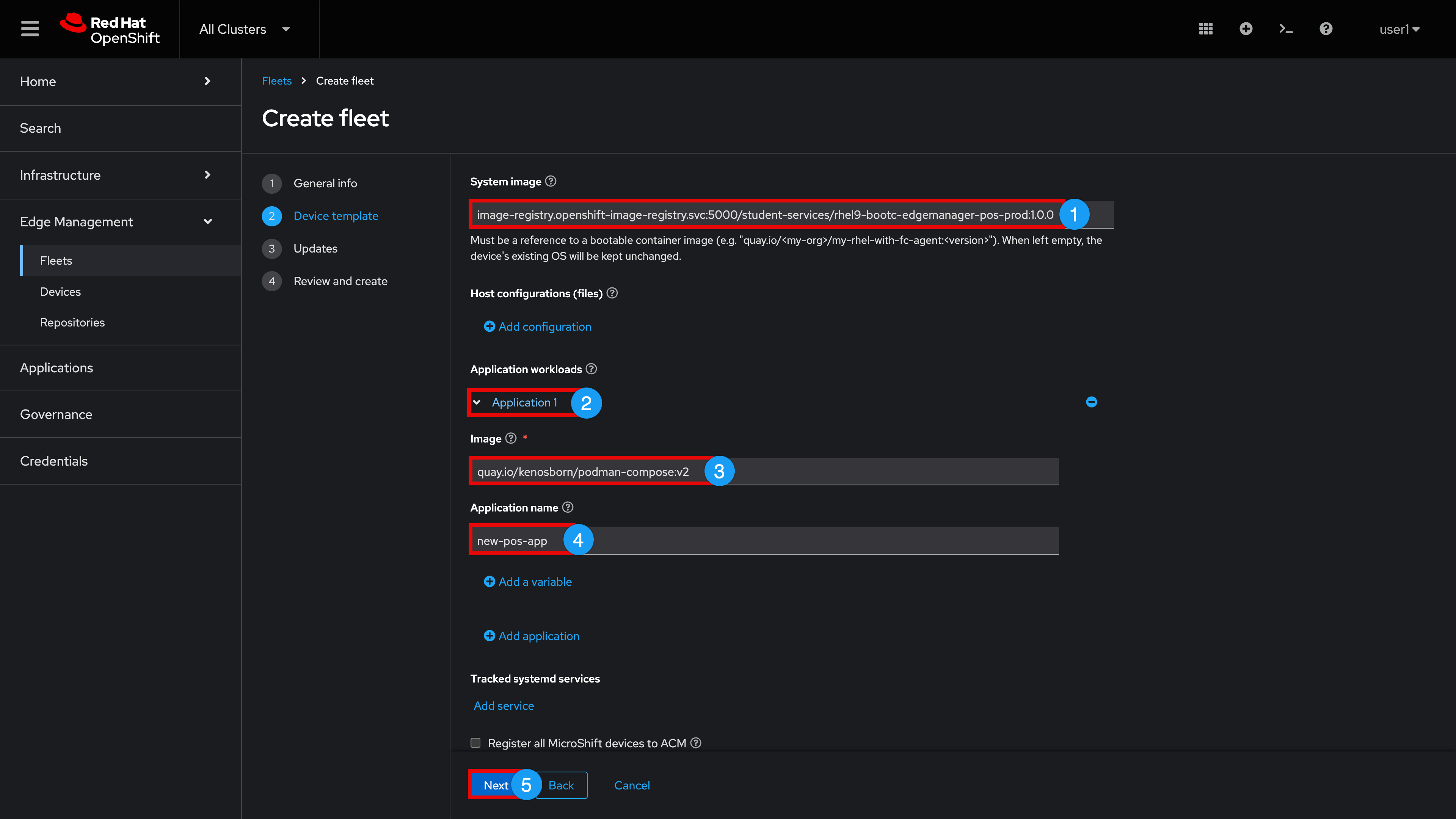Viewport: 1456px width, 819px height.
Task: Expand the Home navigation section
Action: [121, 82]
